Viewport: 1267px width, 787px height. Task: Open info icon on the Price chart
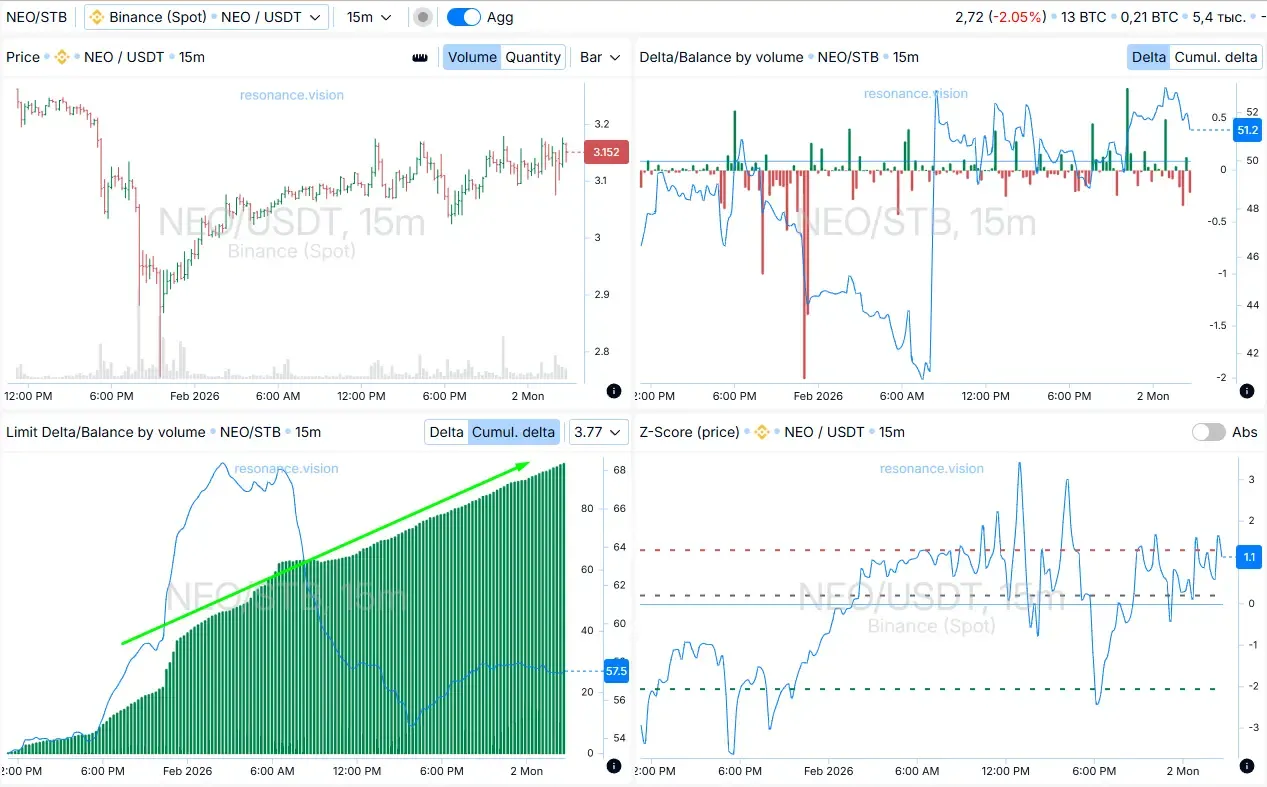click(614, 390)
